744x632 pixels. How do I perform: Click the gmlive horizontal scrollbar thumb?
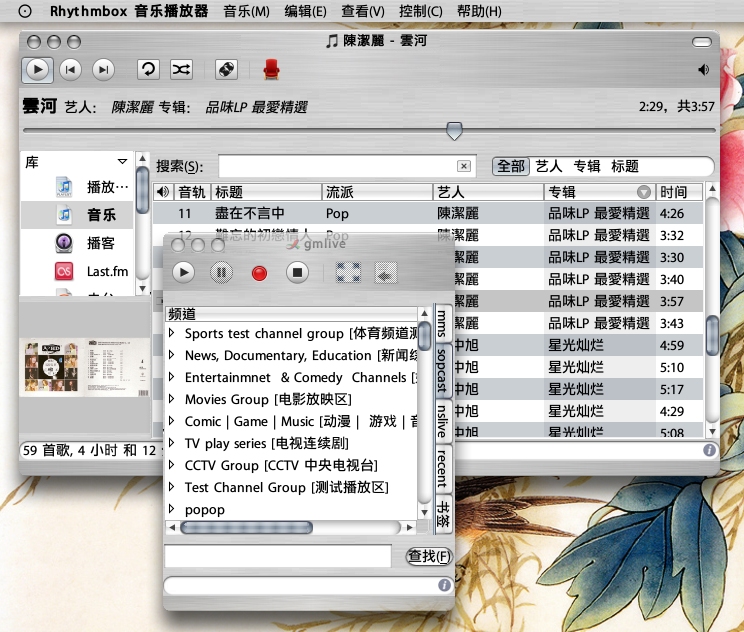pyautogui.click(x=246, y=527)
